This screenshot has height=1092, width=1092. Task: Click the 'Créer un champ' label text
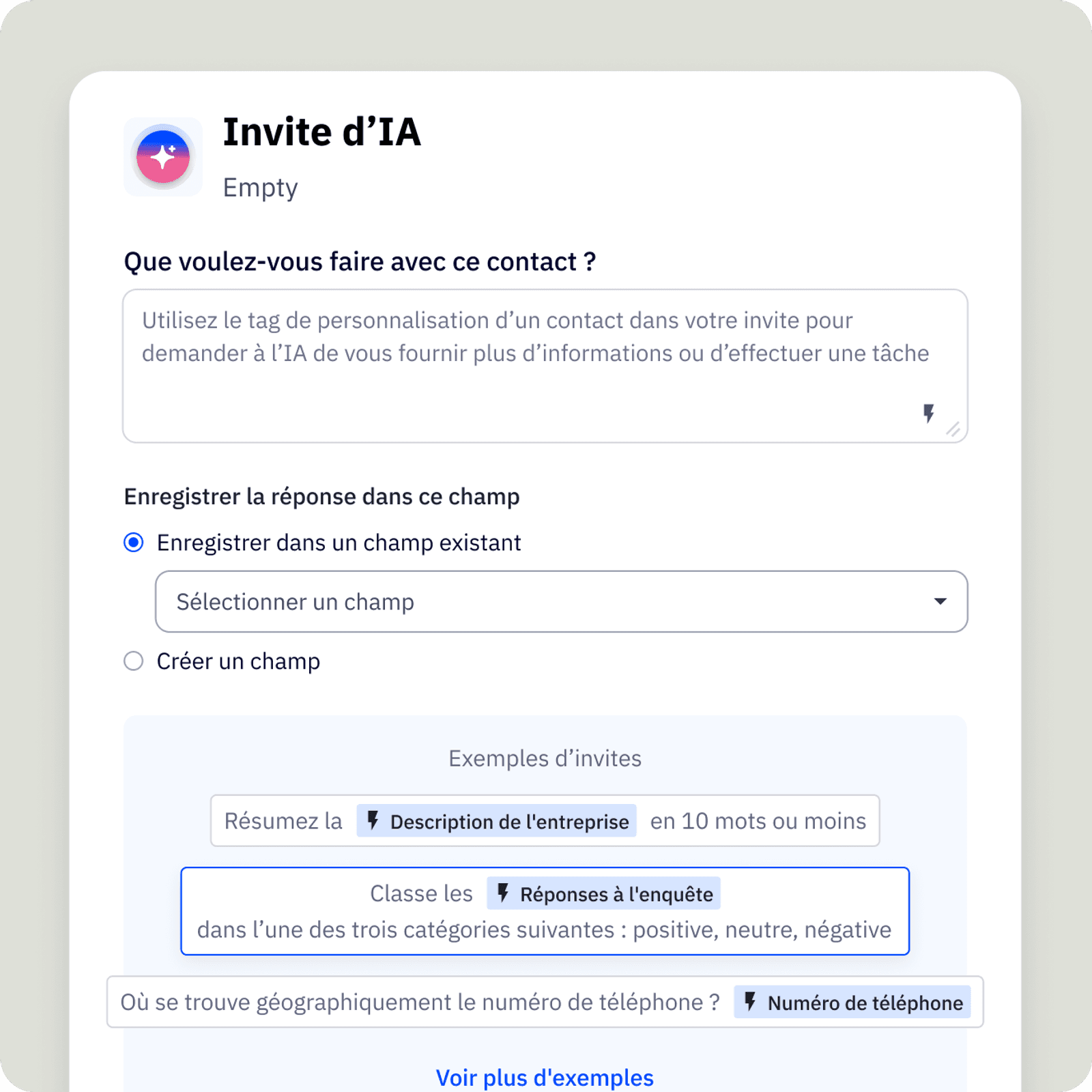pos(238,661)
